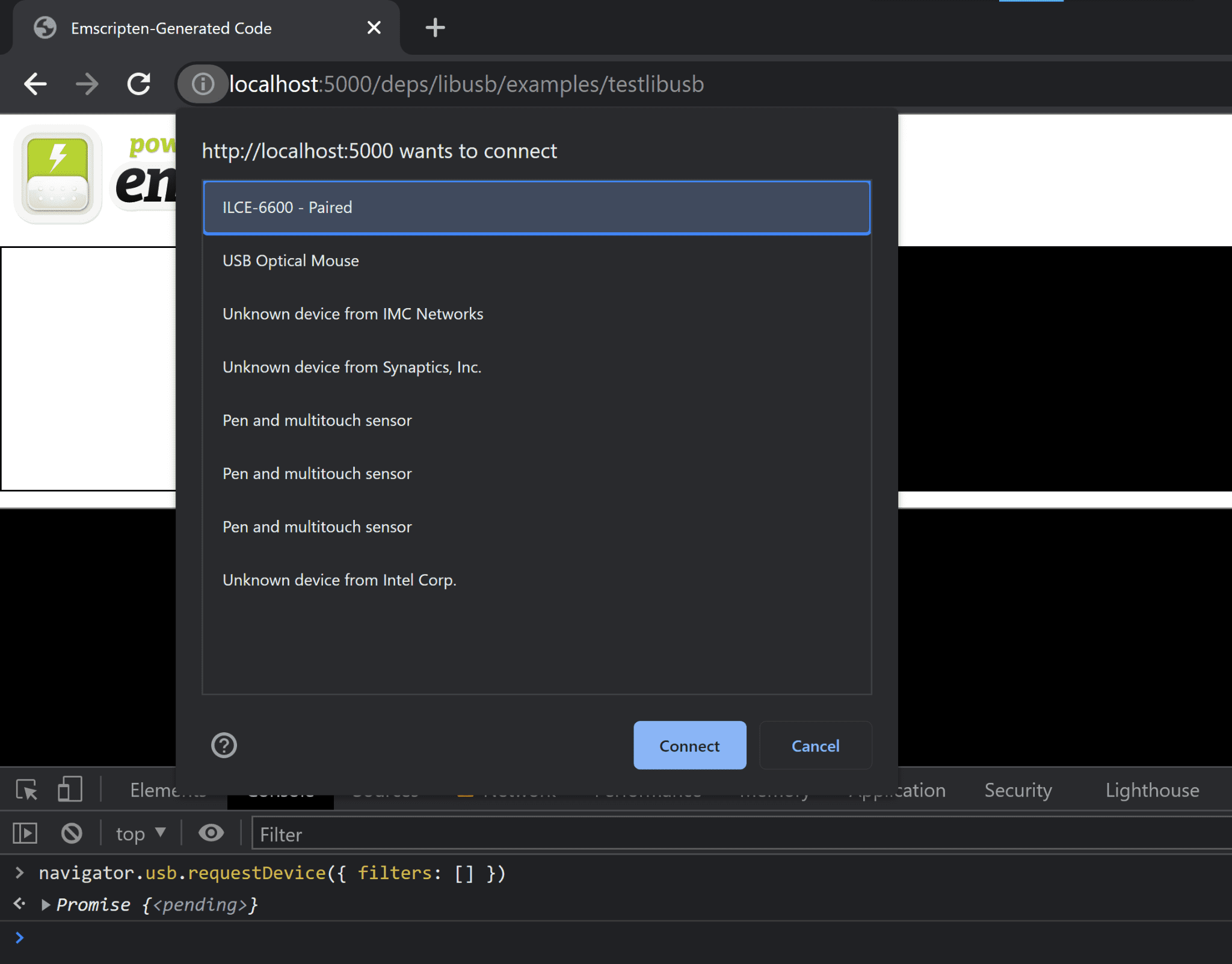Click Connect to pair ILCE-6600 device
This screenshot has height=964, width=1232.
[690, 745]
